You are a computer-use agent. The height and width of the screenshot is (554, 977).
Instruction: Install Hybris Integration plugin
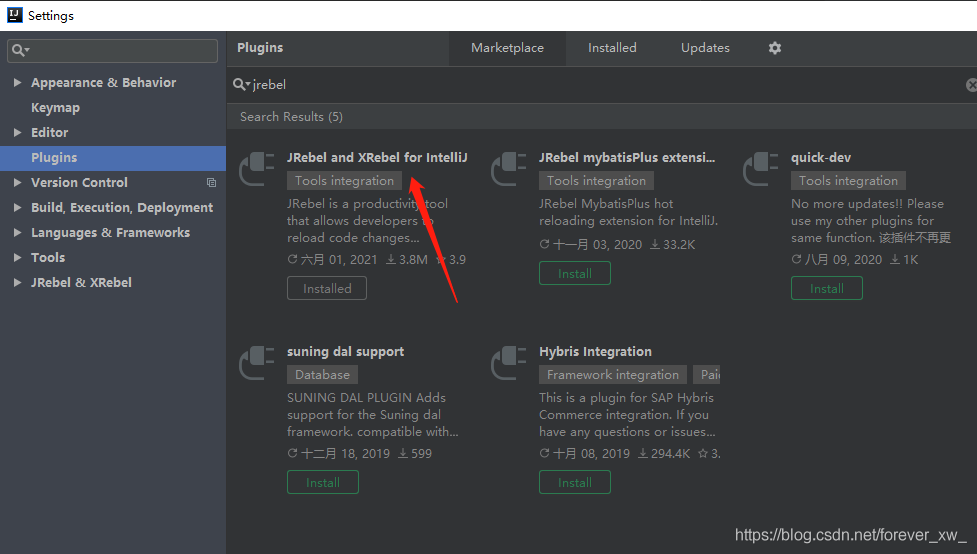click(574, 482)
